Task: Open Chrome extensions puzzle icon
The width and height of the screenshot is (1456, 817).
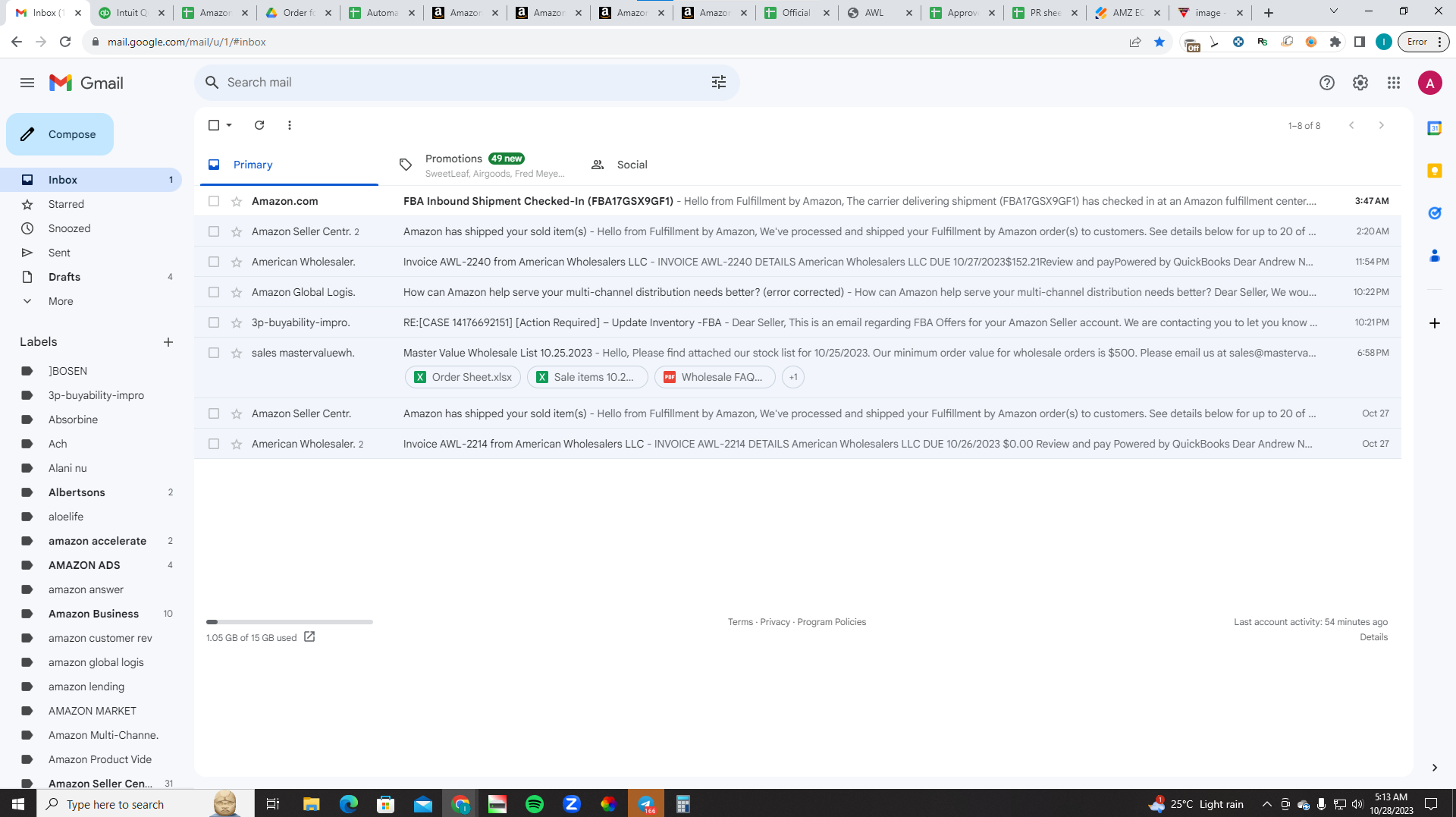Action: pyautogui.click(x=1335, y=42)
